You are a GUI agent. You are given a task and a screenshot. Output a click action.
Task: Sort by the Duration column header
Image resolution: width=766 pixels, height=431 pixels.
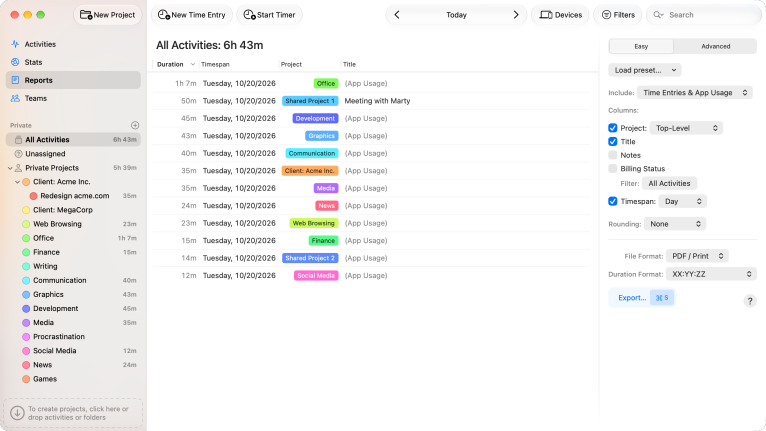point(175,64)
